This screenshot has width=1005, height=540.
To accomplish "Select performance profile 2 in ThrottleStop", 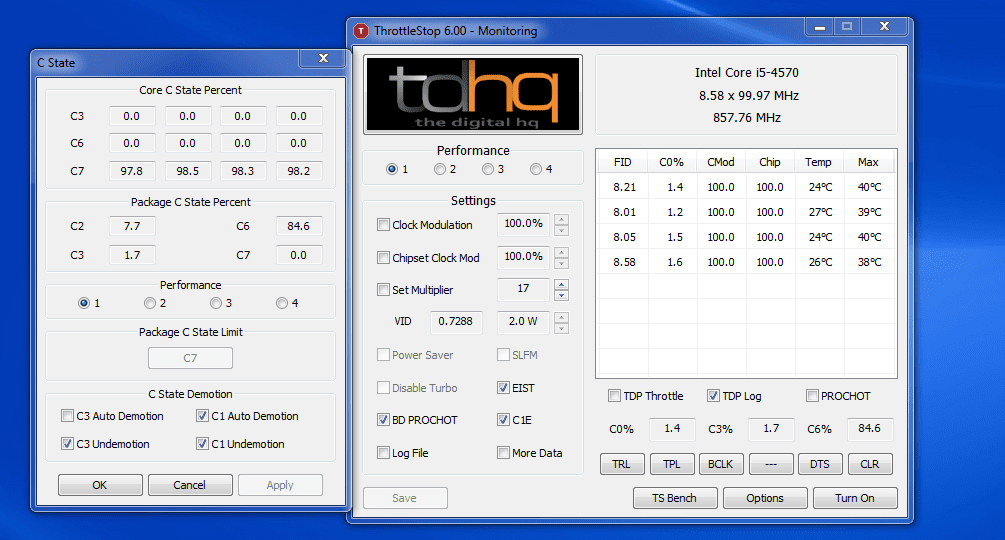I will 440,169.
